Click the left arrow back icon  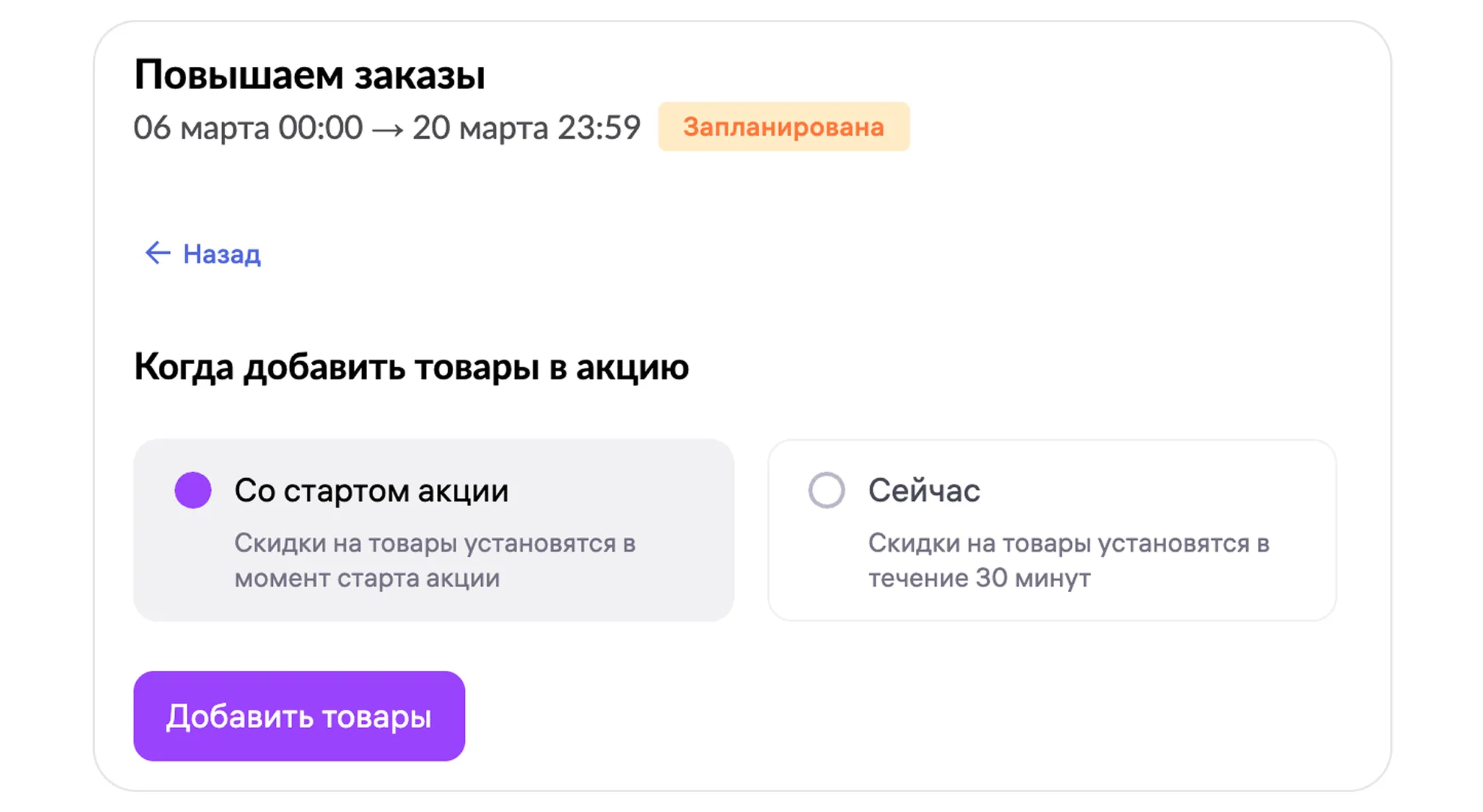[x=157, y=253]
